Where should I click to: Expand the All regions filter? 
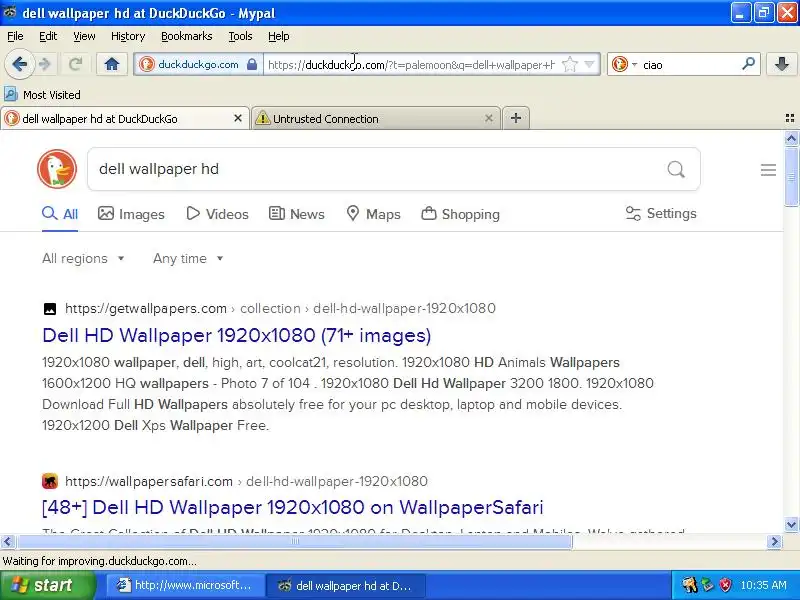83,259
